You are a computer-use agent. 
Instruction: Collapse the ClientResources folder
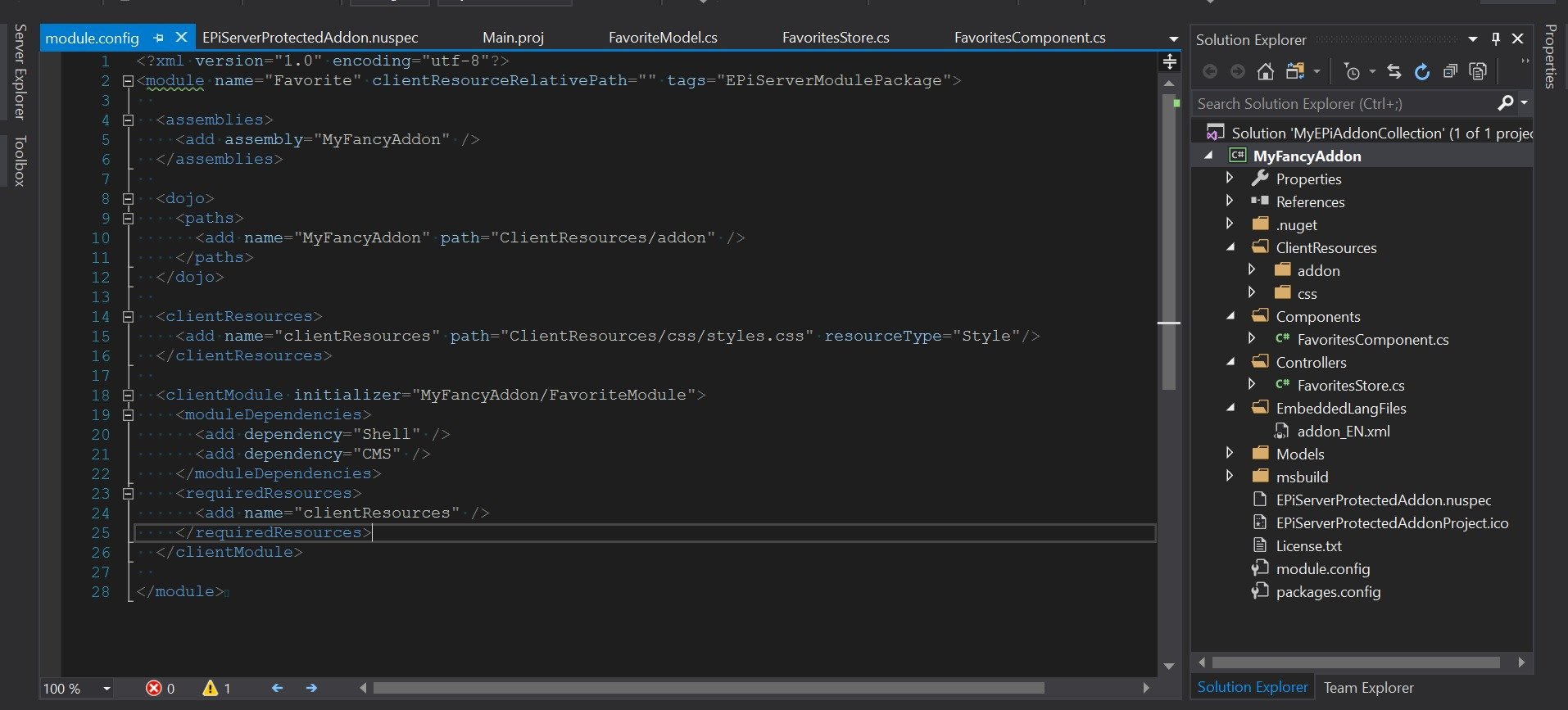click(x=1230, y=246)
